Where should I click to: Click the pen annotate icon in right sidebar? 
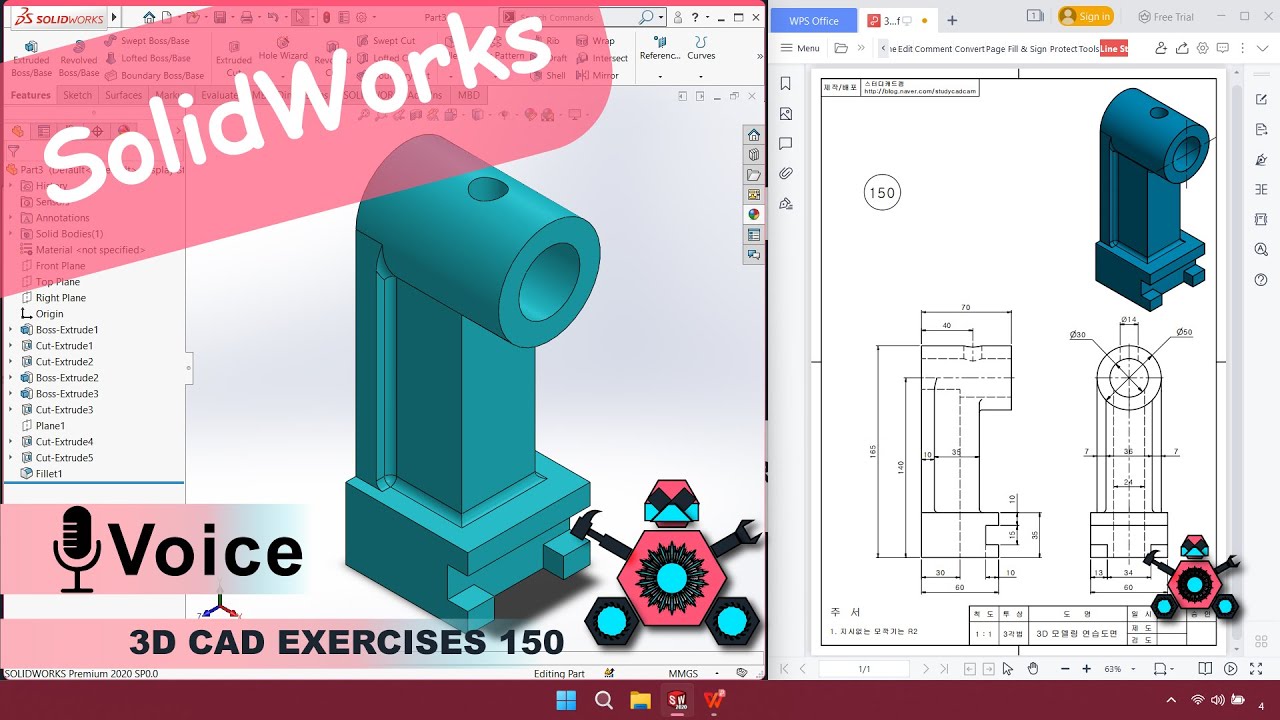pos(1261,159)
